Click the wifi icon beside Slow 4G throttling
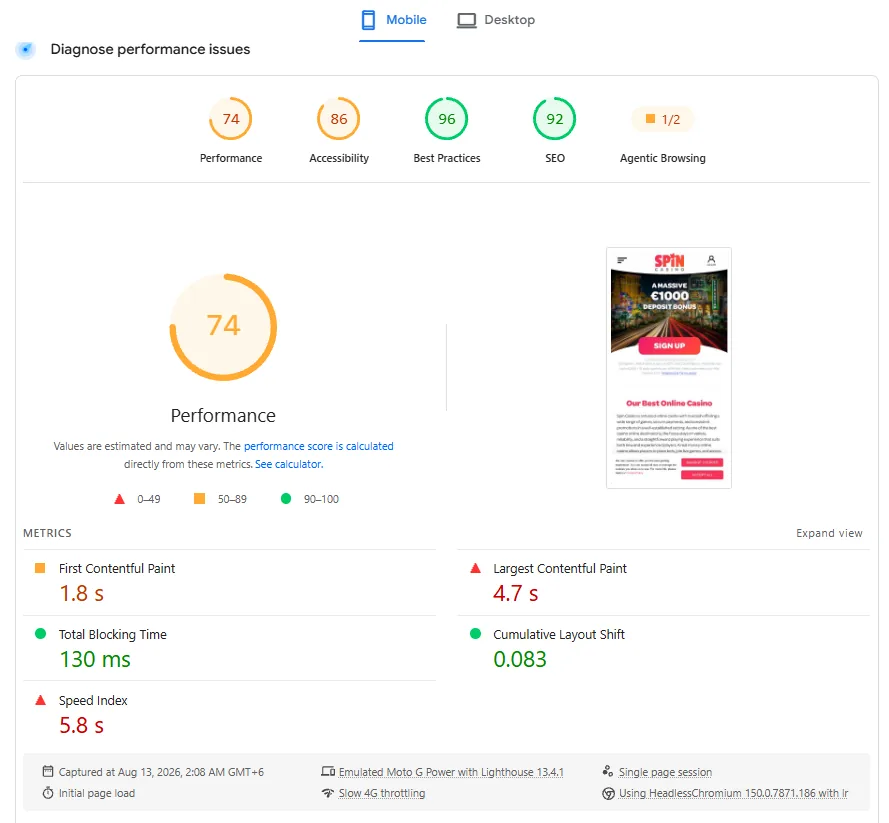 click(x=328, y=793)
